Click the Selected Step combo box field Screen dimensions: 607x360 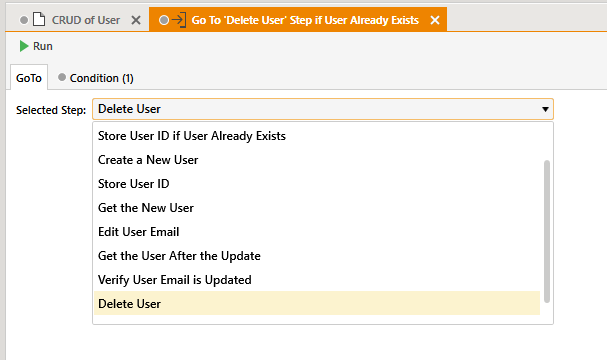(323, 109)
